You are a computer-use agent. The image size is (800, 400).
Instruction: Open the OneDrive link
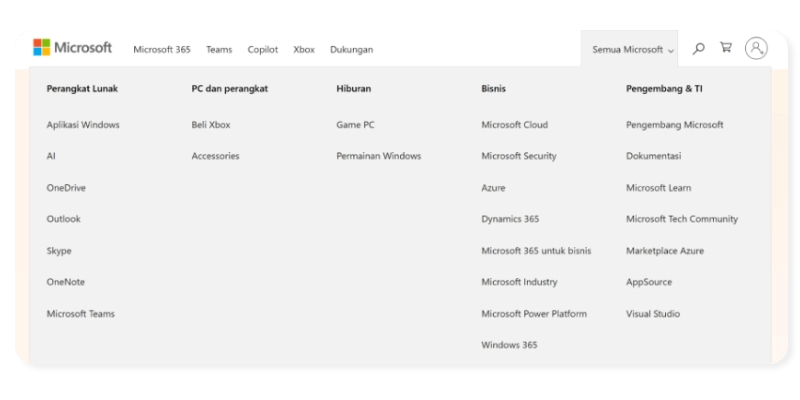[66, 188]
